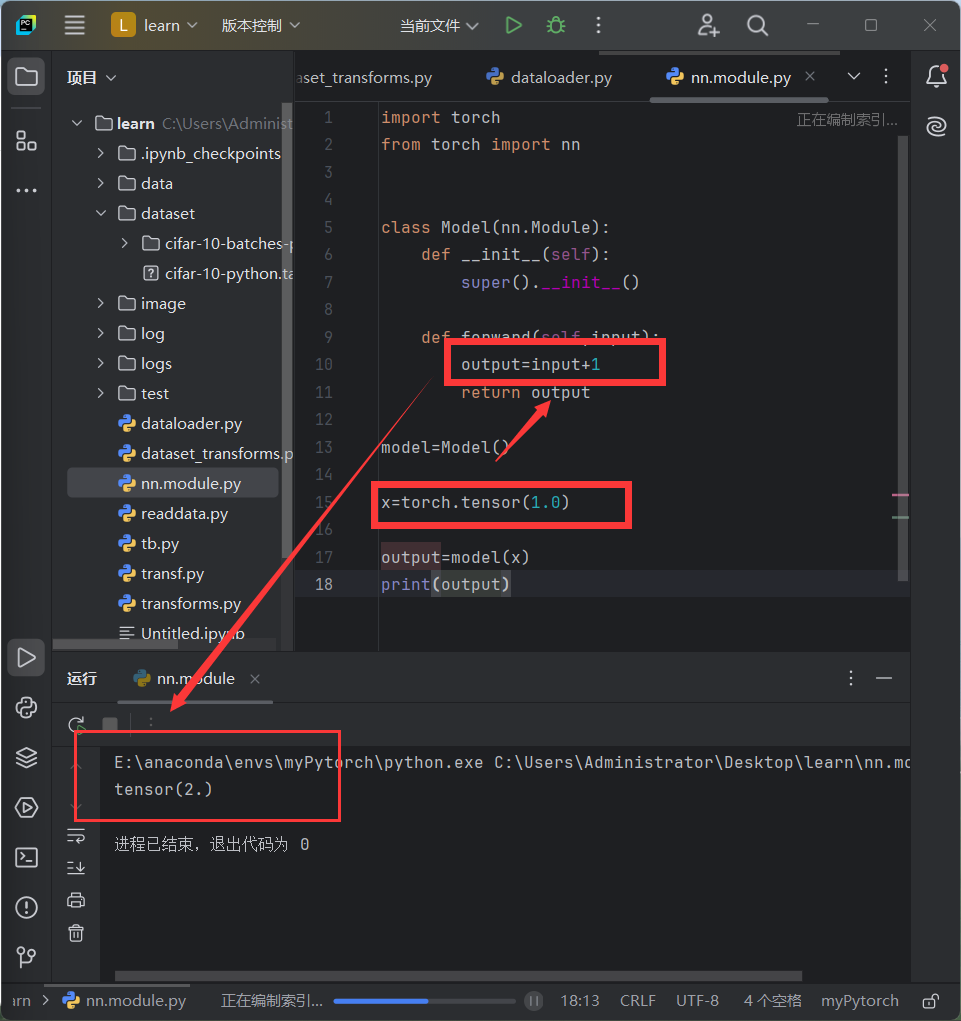Print the console output icon
The height and width of the screenshot is (1021, 961).
pos(76,900)
